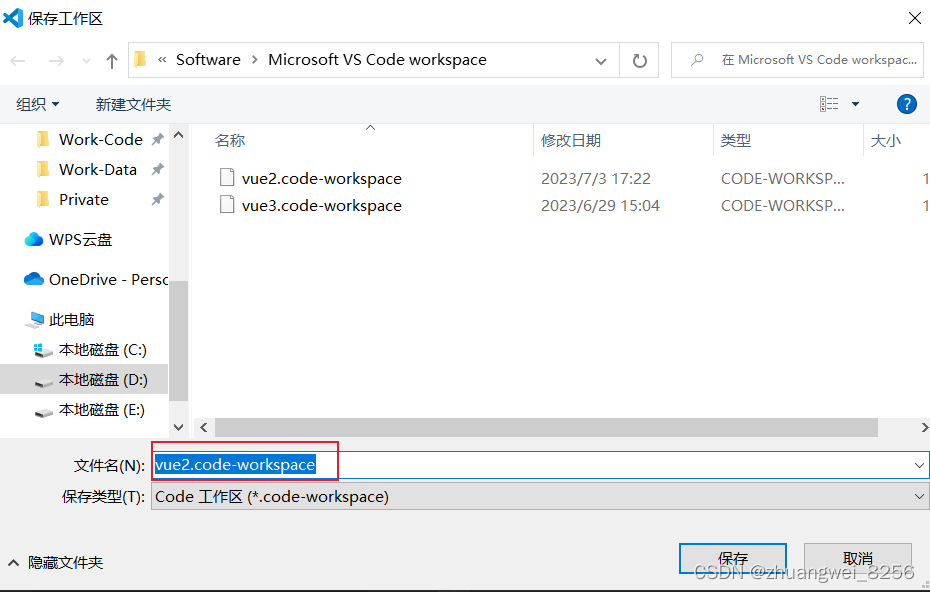This screenshot has width=930, height=592.
Task: Sort files by 类型 column header
Action: (x=736, y=141)
